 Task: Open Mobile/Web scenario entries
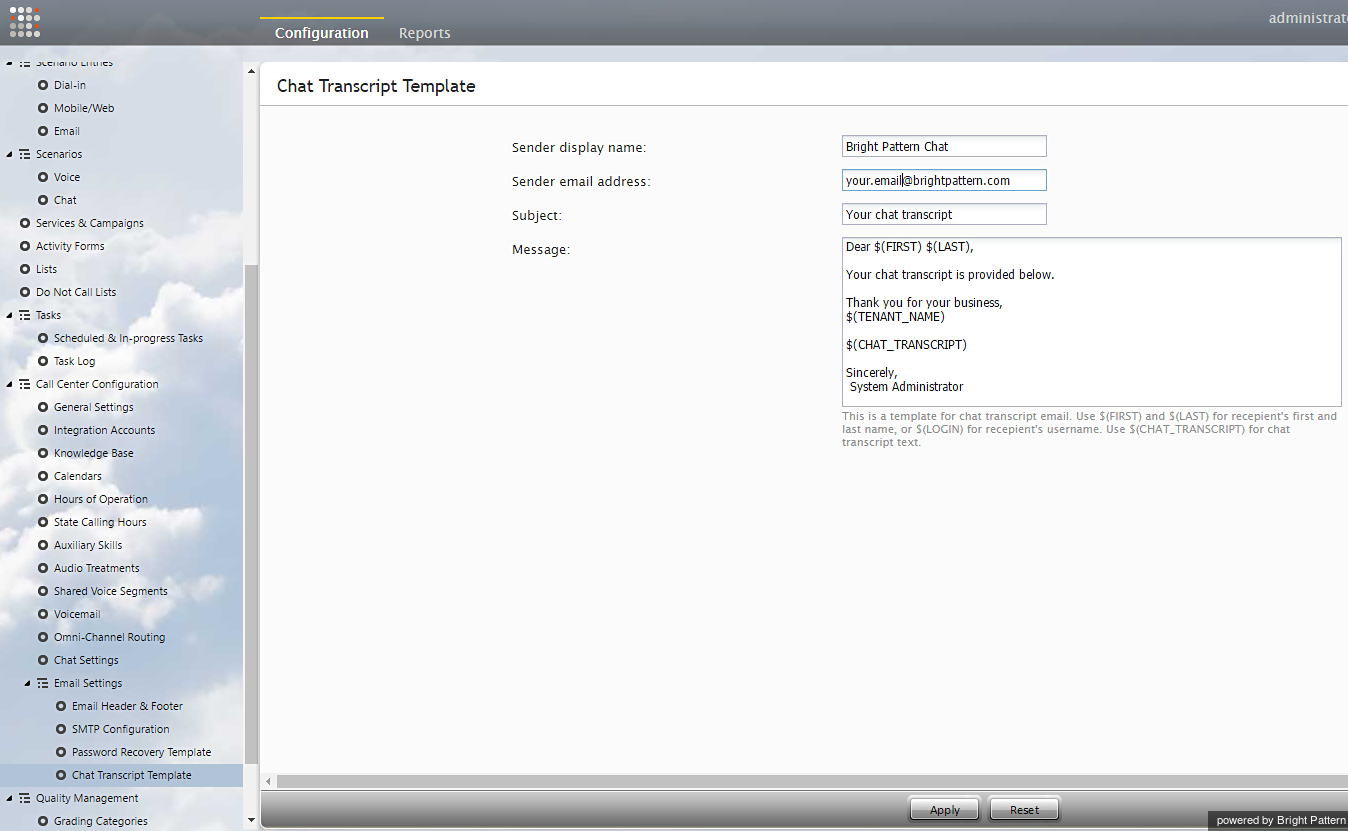coord(84,108)
